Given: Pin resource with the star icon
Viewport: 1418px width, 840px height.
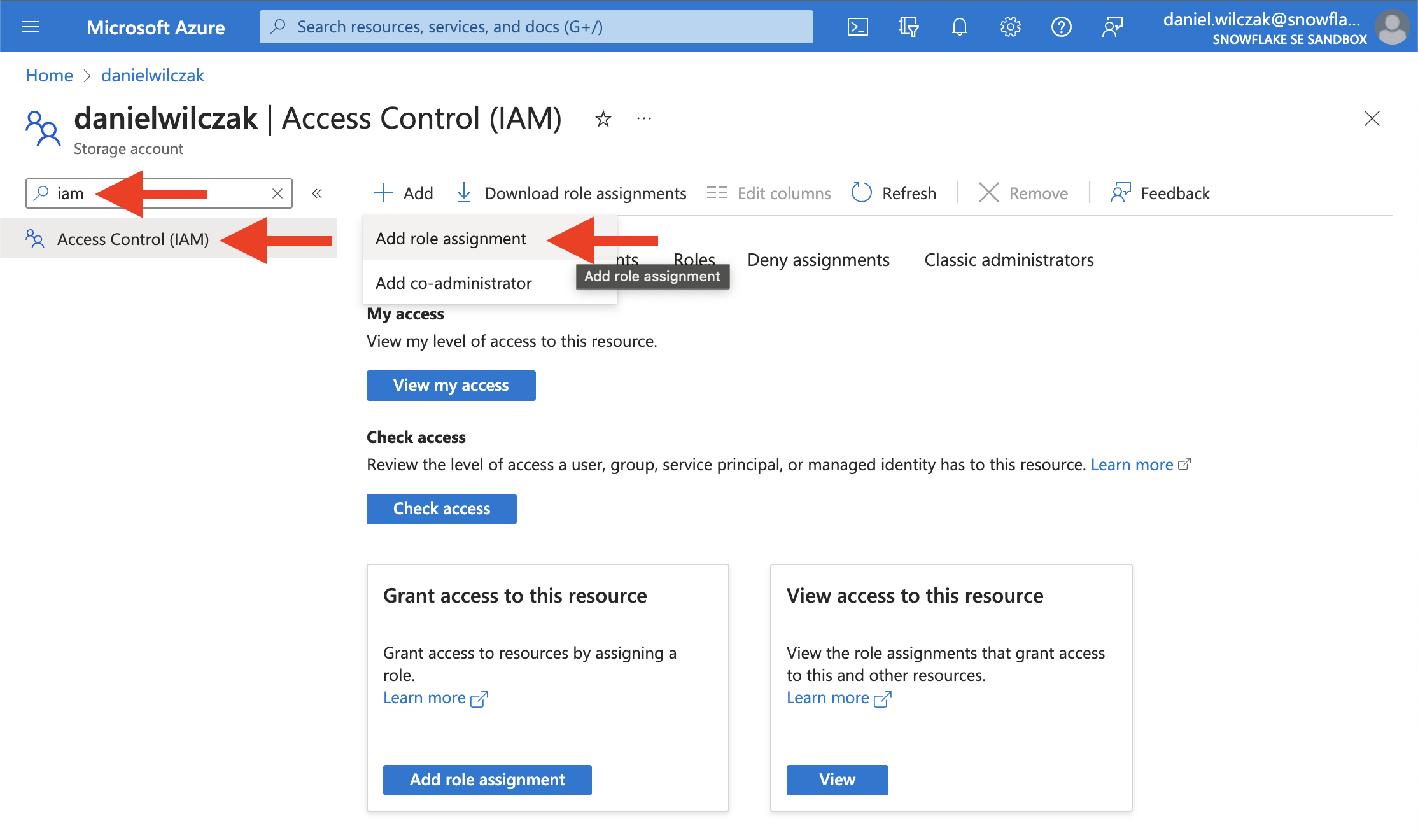Looking at the screenshot, I should pyautogui.click(x=603, y=118).
